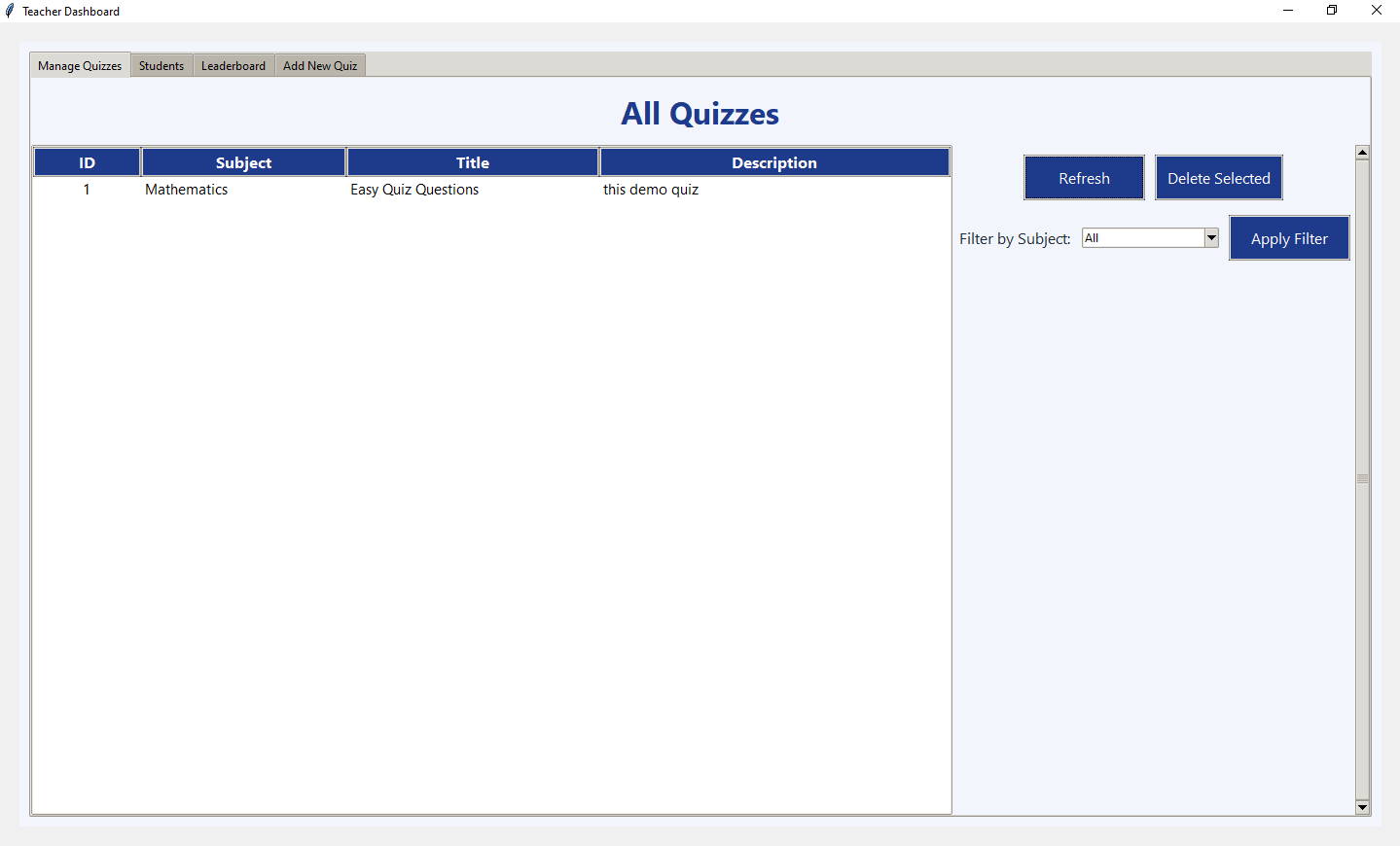Open the Leaderboard tab
1400x846 pixels.
point(233,65)
